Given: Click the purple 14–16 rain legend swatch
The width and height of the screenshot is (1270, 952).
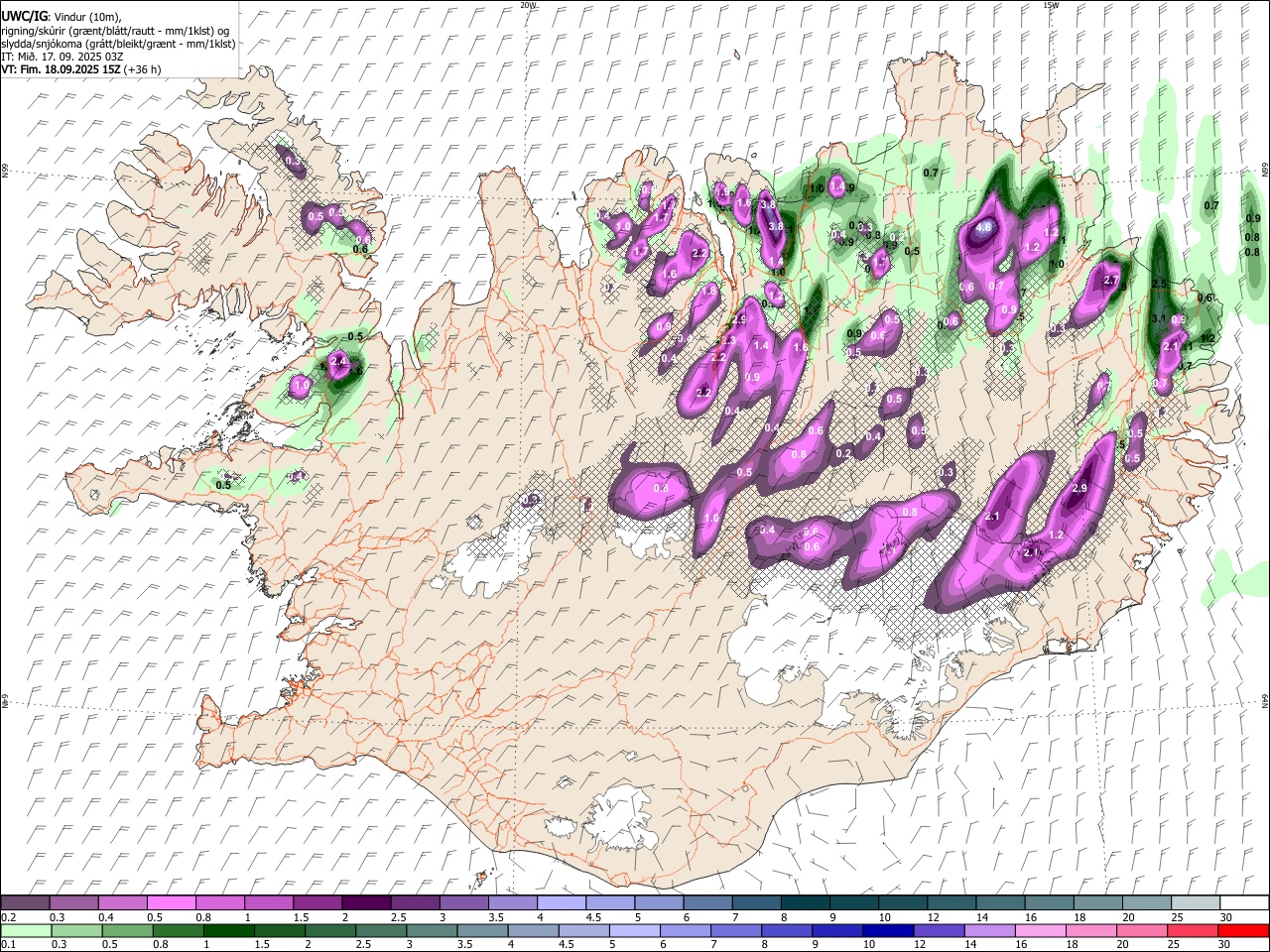Looking at the screenshot, I should pyautogui.click(x=989, y=930).
